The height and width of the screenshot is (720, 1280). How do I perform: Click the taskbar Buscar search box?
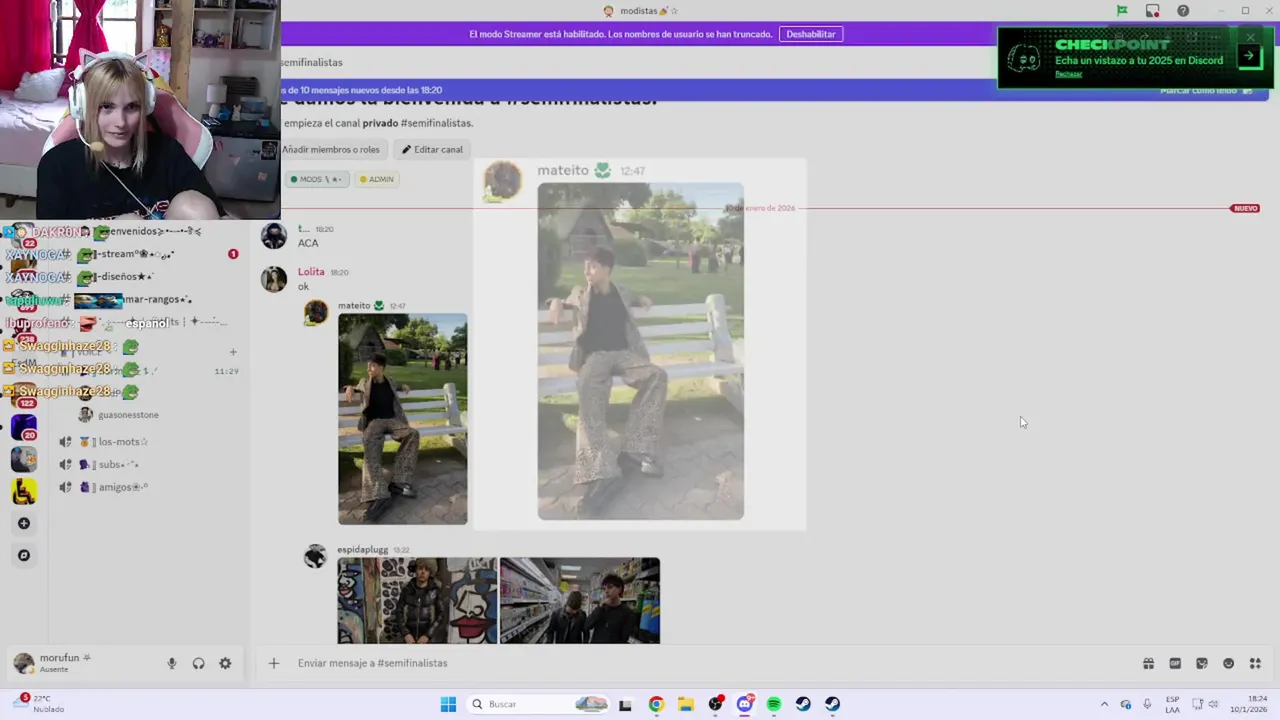pos(539,704)
